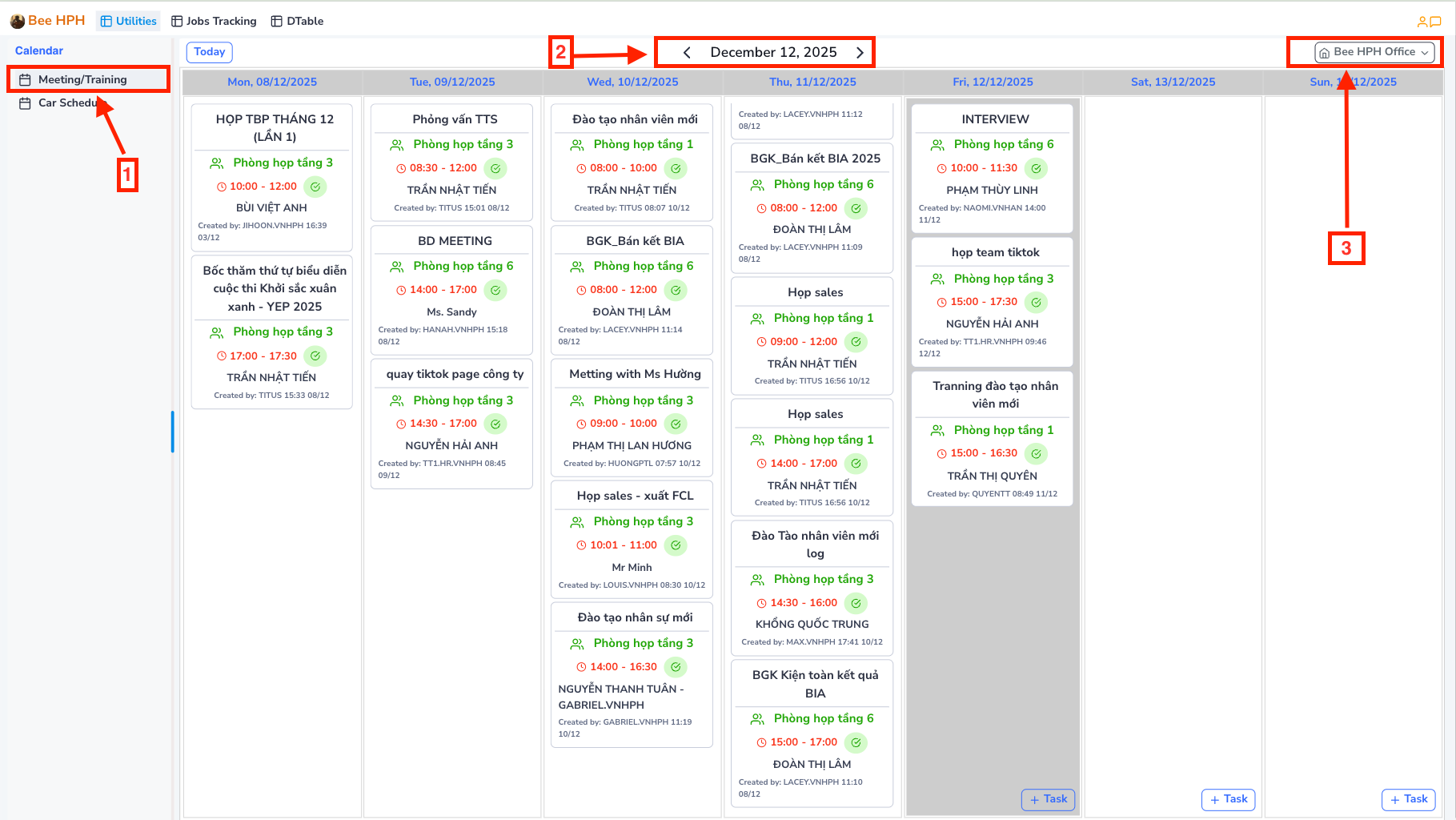Screen dimensions: 1456x820
Task: Select Meeting/Training in the sidebar
Action: (x=82, y=79)
